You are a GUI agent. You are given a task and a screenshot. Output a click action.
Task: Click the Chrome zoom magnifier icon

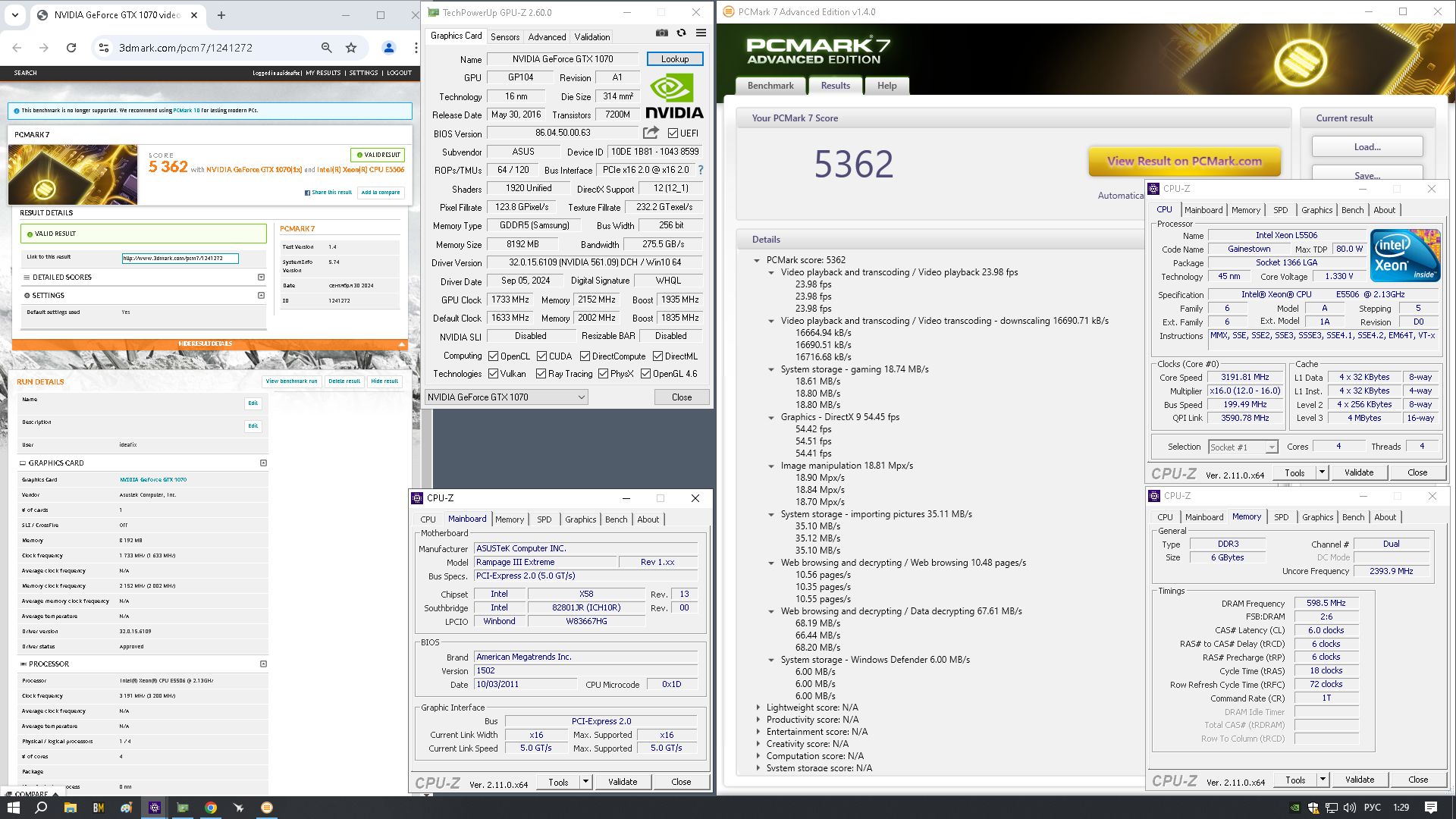click(x=326, y=48)
